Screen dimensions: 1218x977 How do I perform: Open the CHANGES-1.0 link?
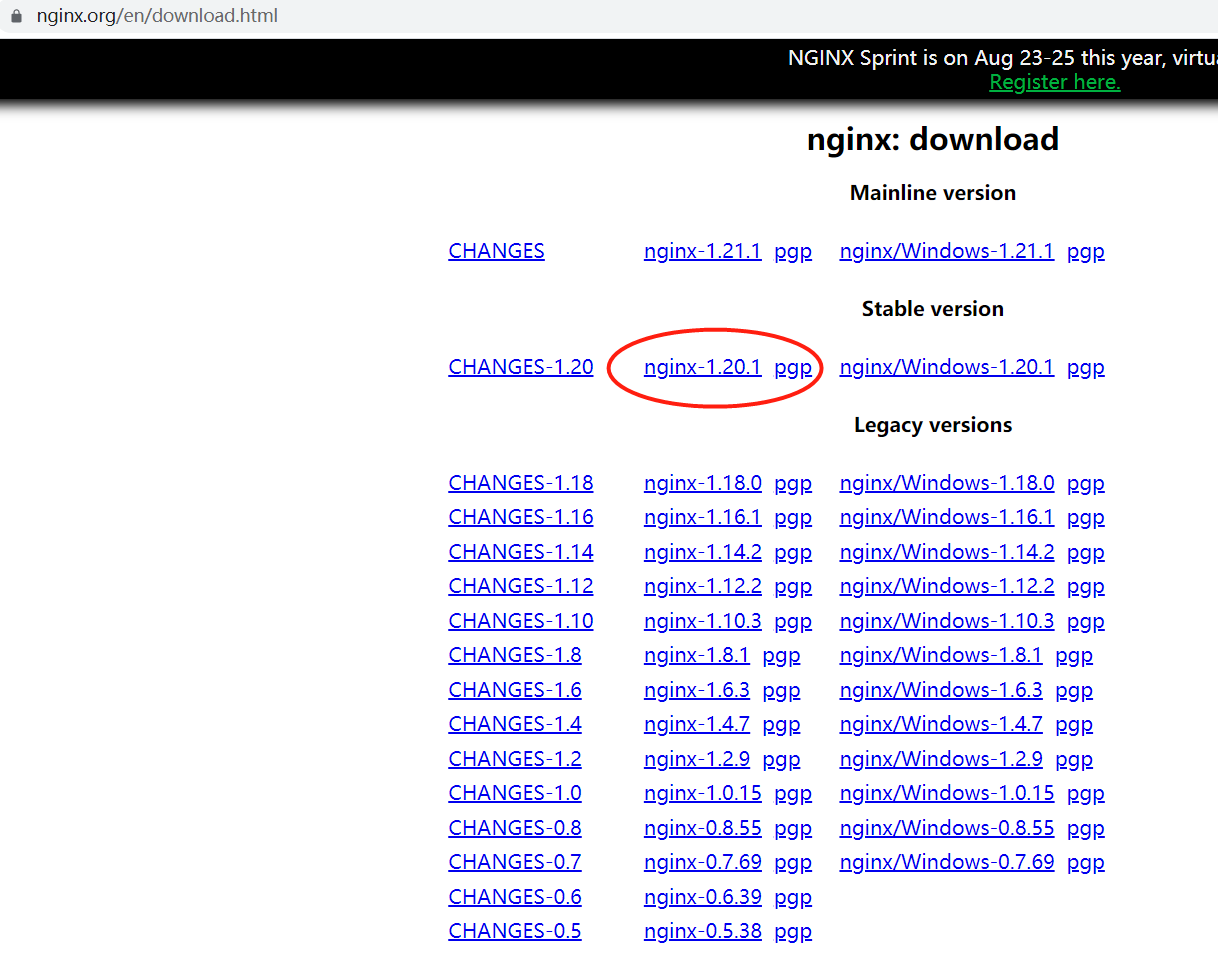(515, 793)
